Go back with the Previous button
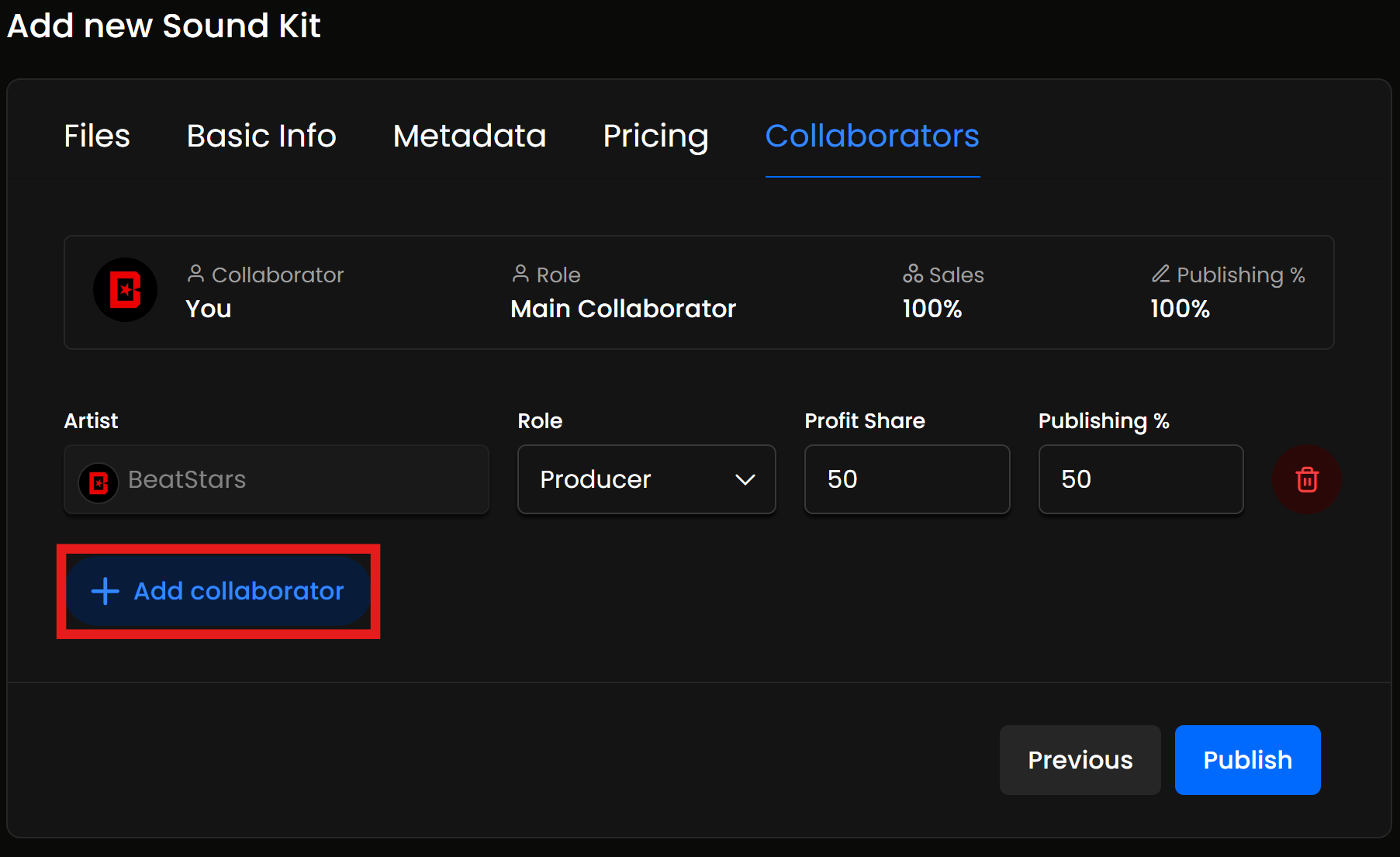Image resolution: width=1400 pixels, height=857 pixels. 1080,760
